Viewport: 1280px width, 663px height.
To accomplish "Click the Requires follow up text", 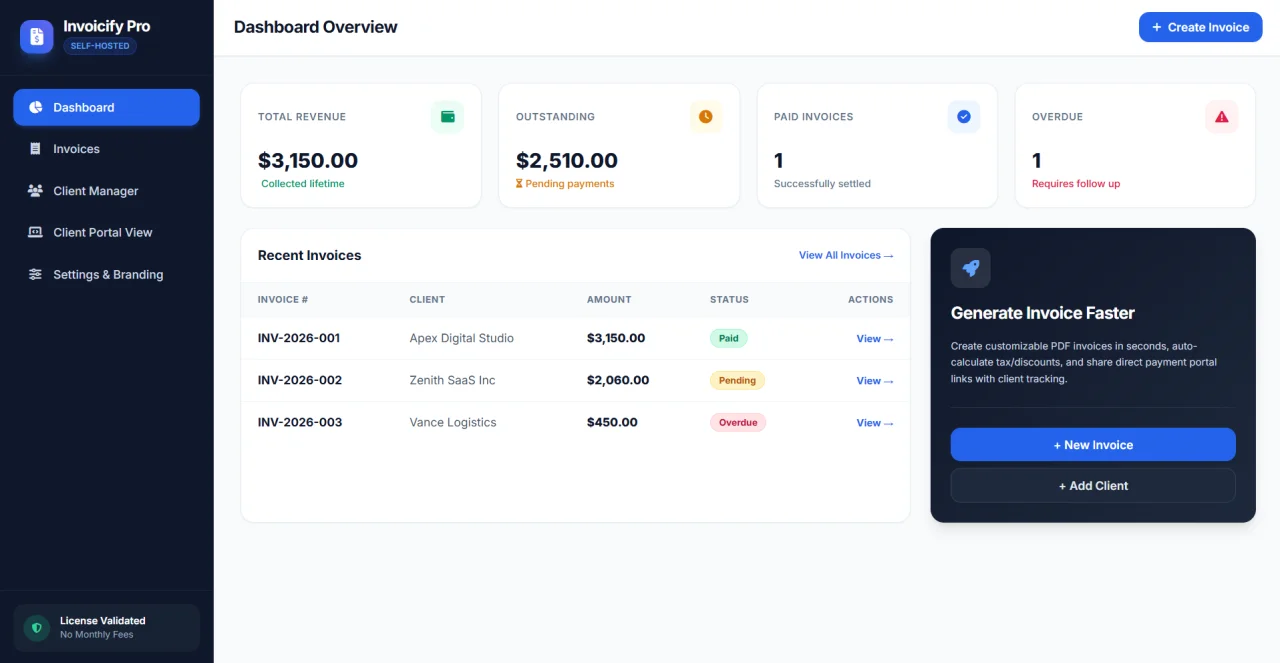I will tap(1076, 184).
